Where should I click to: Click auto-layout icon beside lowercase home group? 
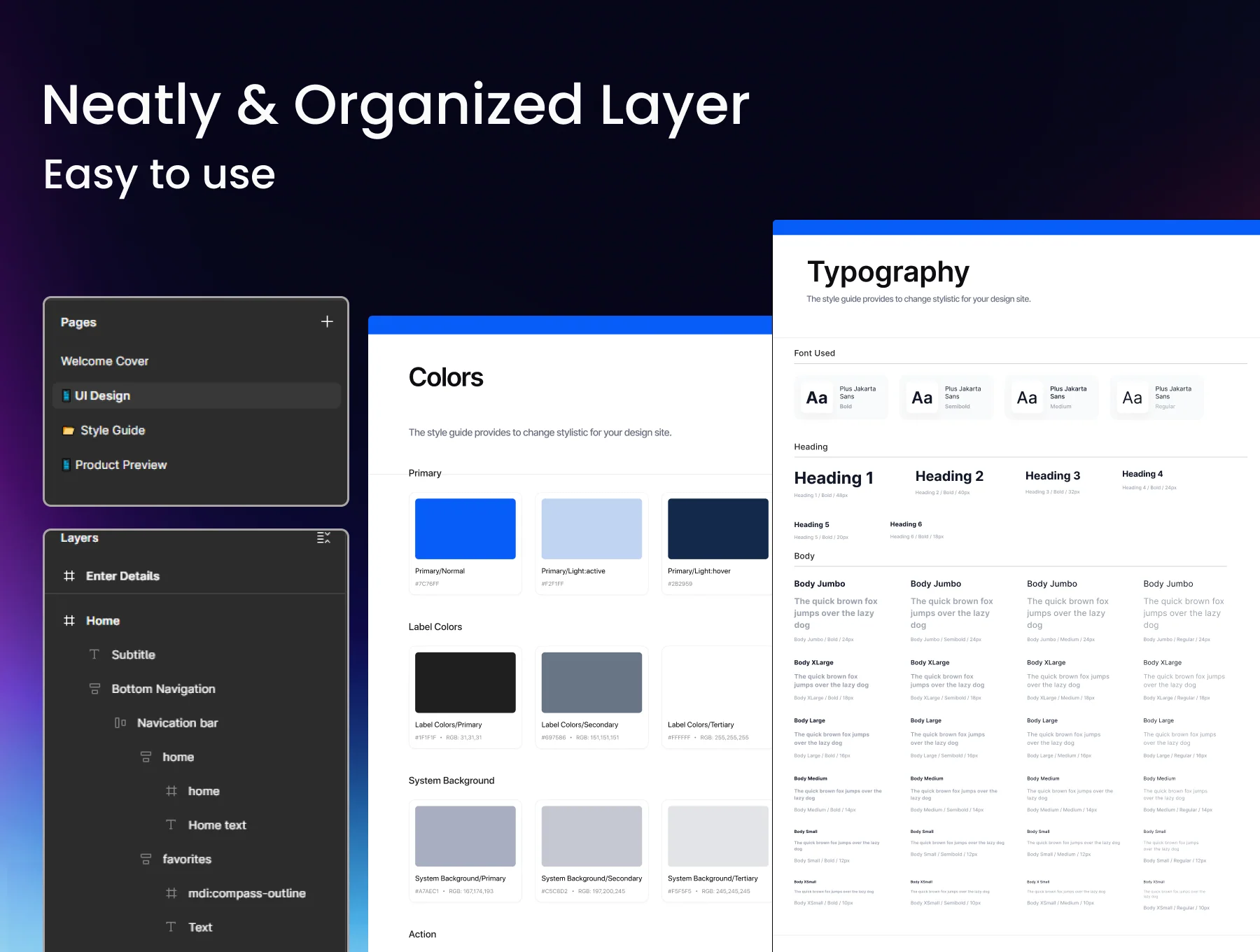[x=146, y=757]
